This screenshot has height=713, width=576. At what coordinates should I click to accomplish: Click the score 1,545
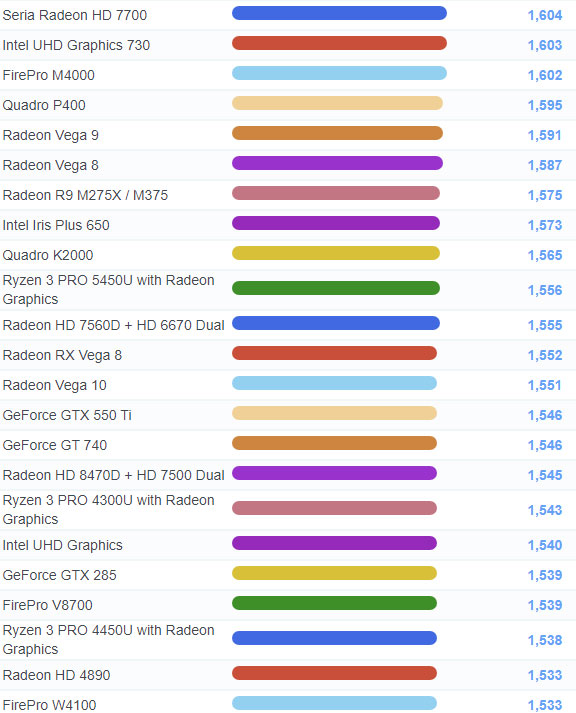(545, 476)
